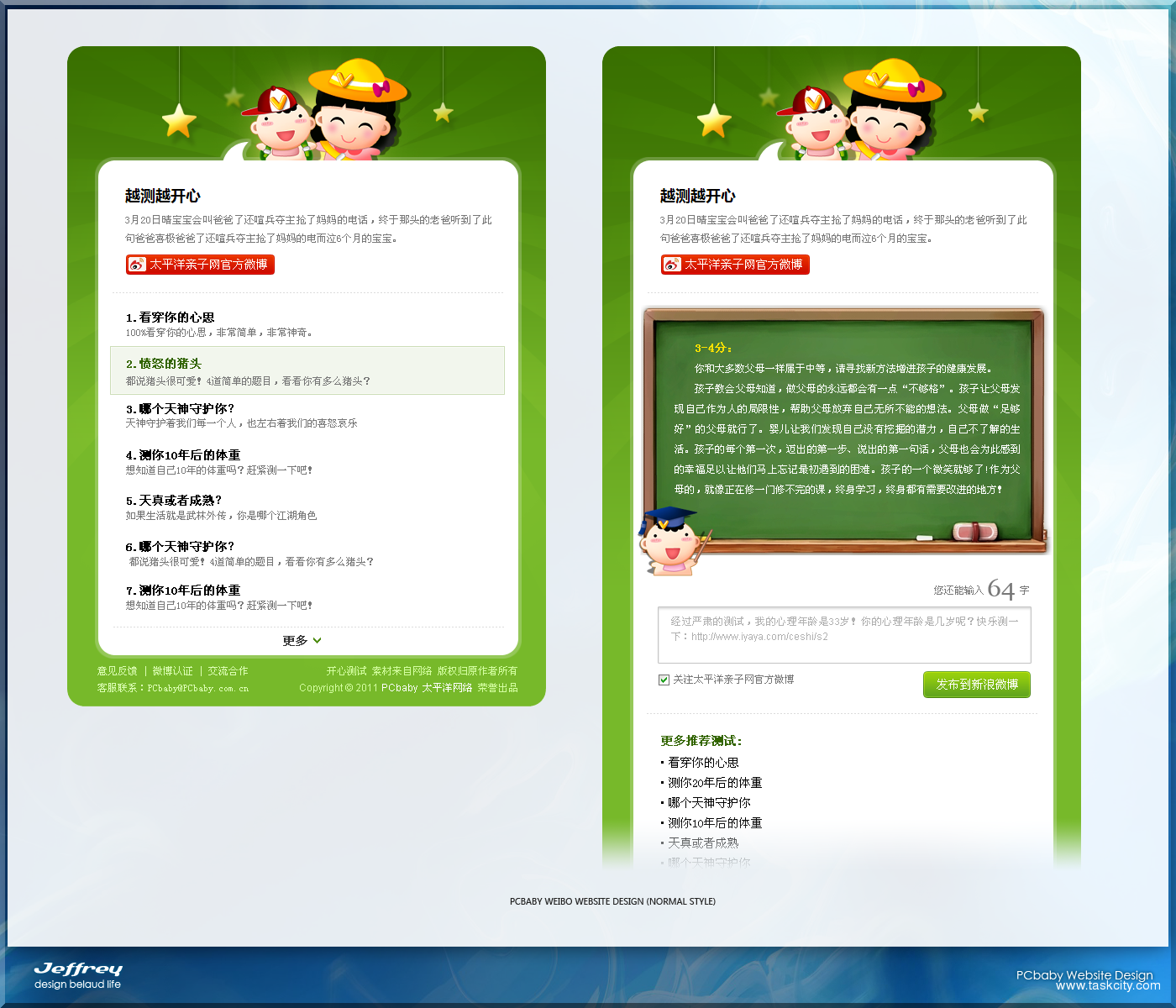Open quiz item 1.看穿你的心思 in the left list
Screen dimensions: 1176x1008
coord(170,318)
